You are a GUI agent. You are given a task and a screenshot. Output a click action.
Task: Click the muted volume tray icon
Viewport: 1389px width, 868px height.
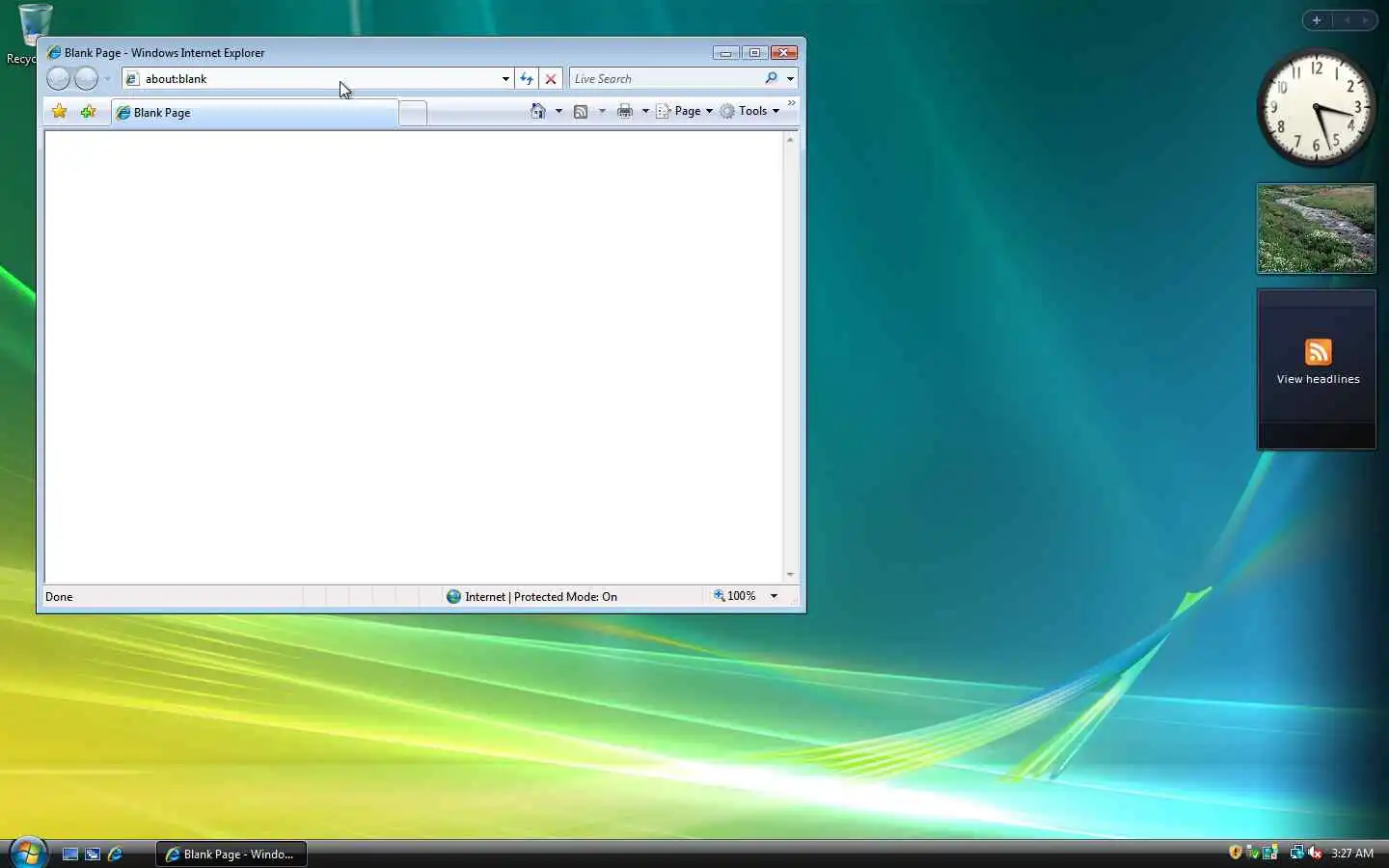1315,853
